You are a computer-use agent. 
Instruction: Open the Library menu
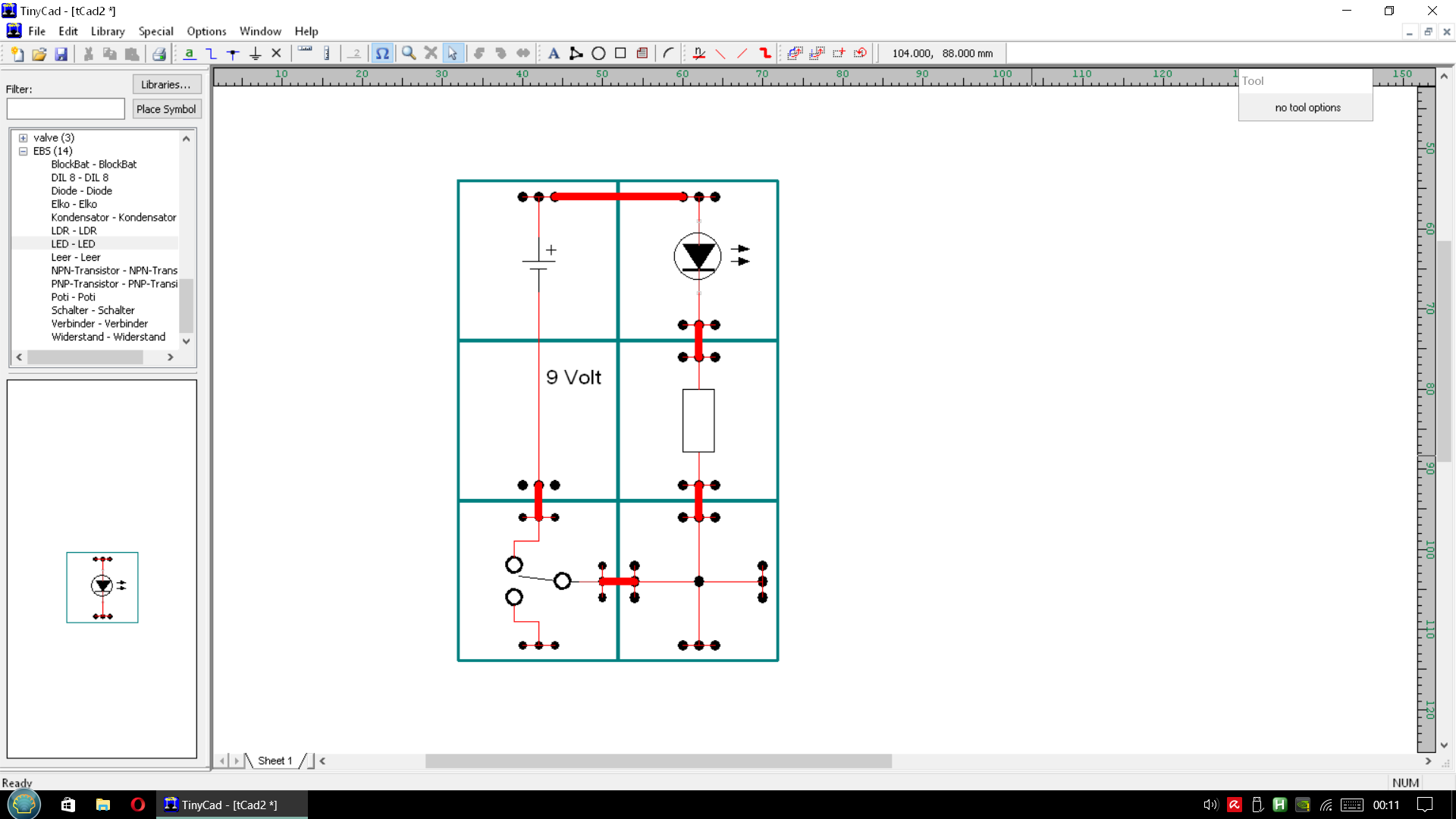coord(108,31)
